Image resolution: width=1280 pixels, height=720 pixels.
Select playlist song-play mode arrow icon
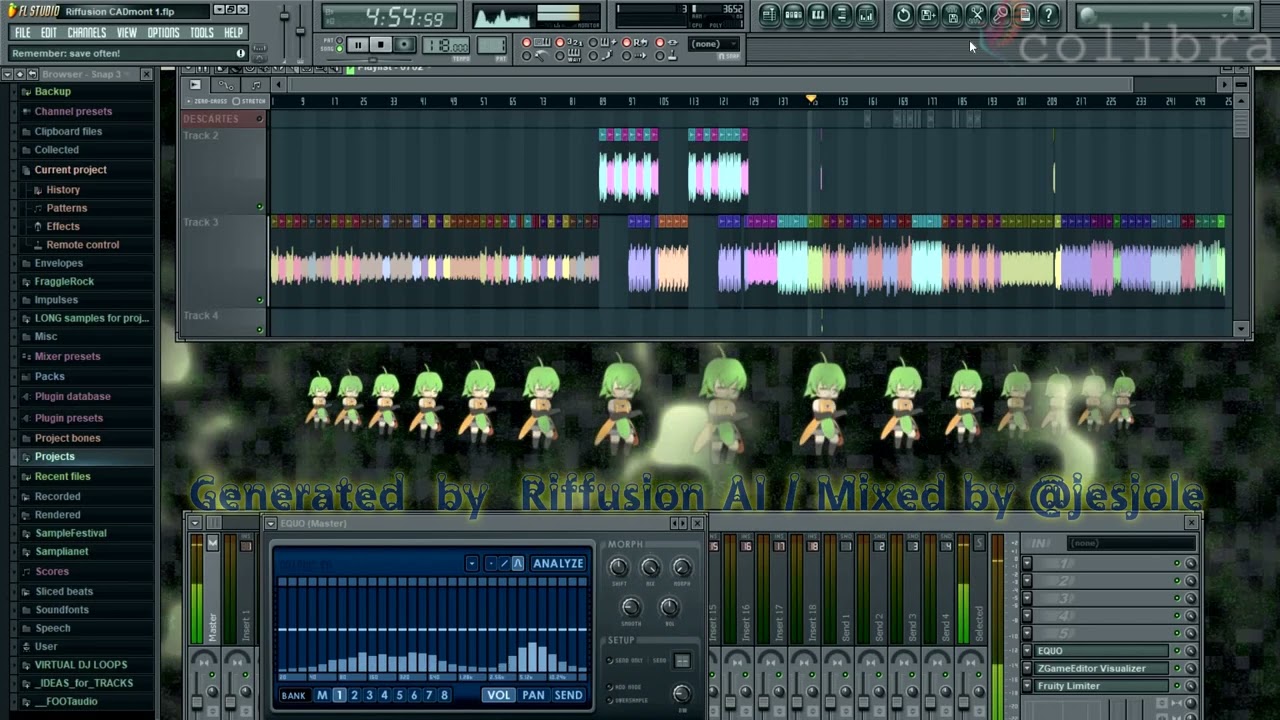[x=195, y=85]
